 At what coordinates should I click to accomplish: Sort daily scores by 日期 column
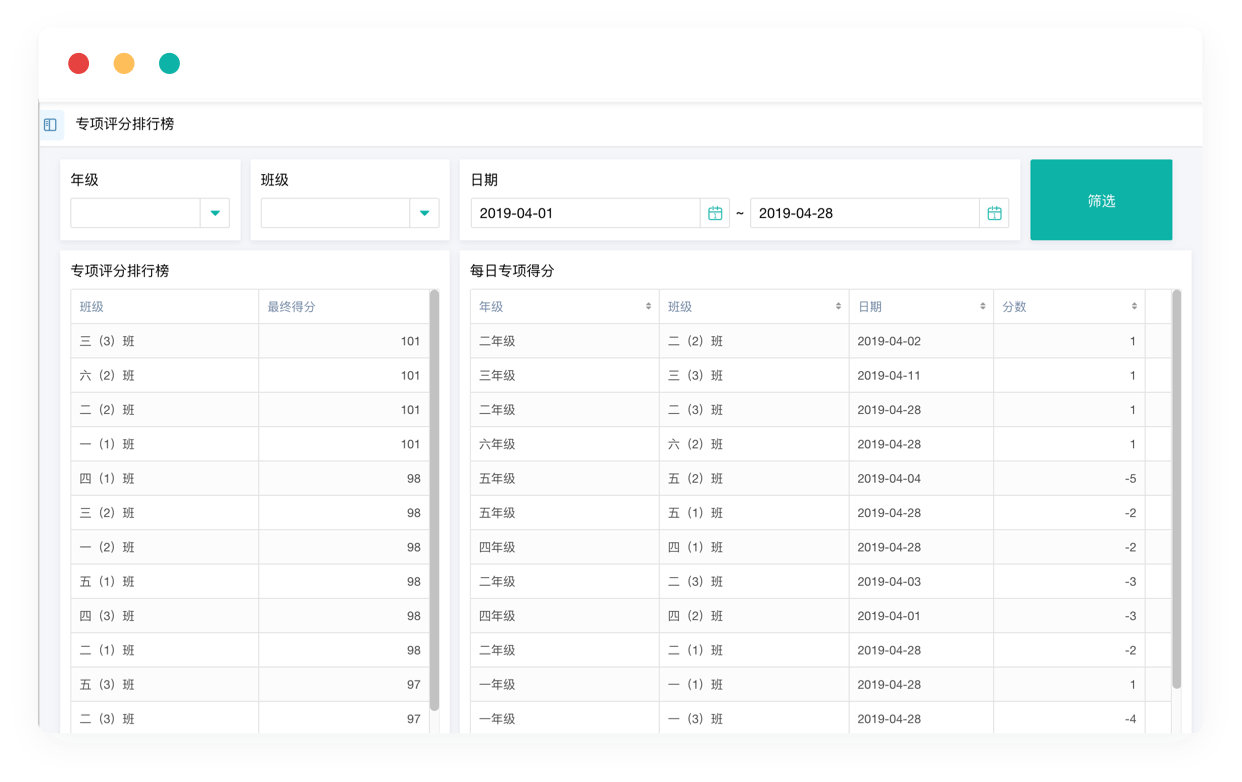pos(982,307)
